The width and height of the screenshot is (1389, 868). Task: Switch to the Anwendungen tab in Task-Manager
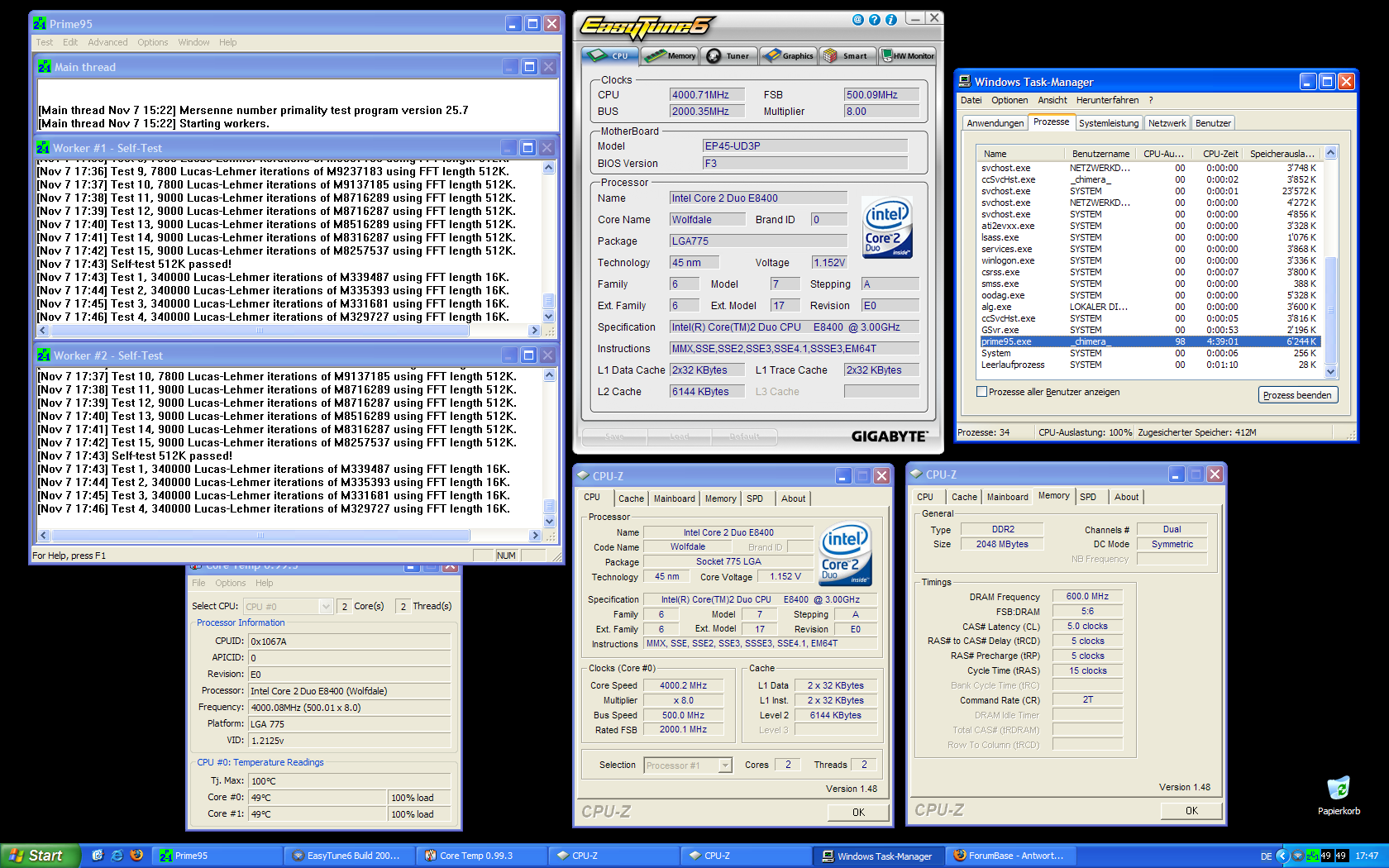coord(995,123)
